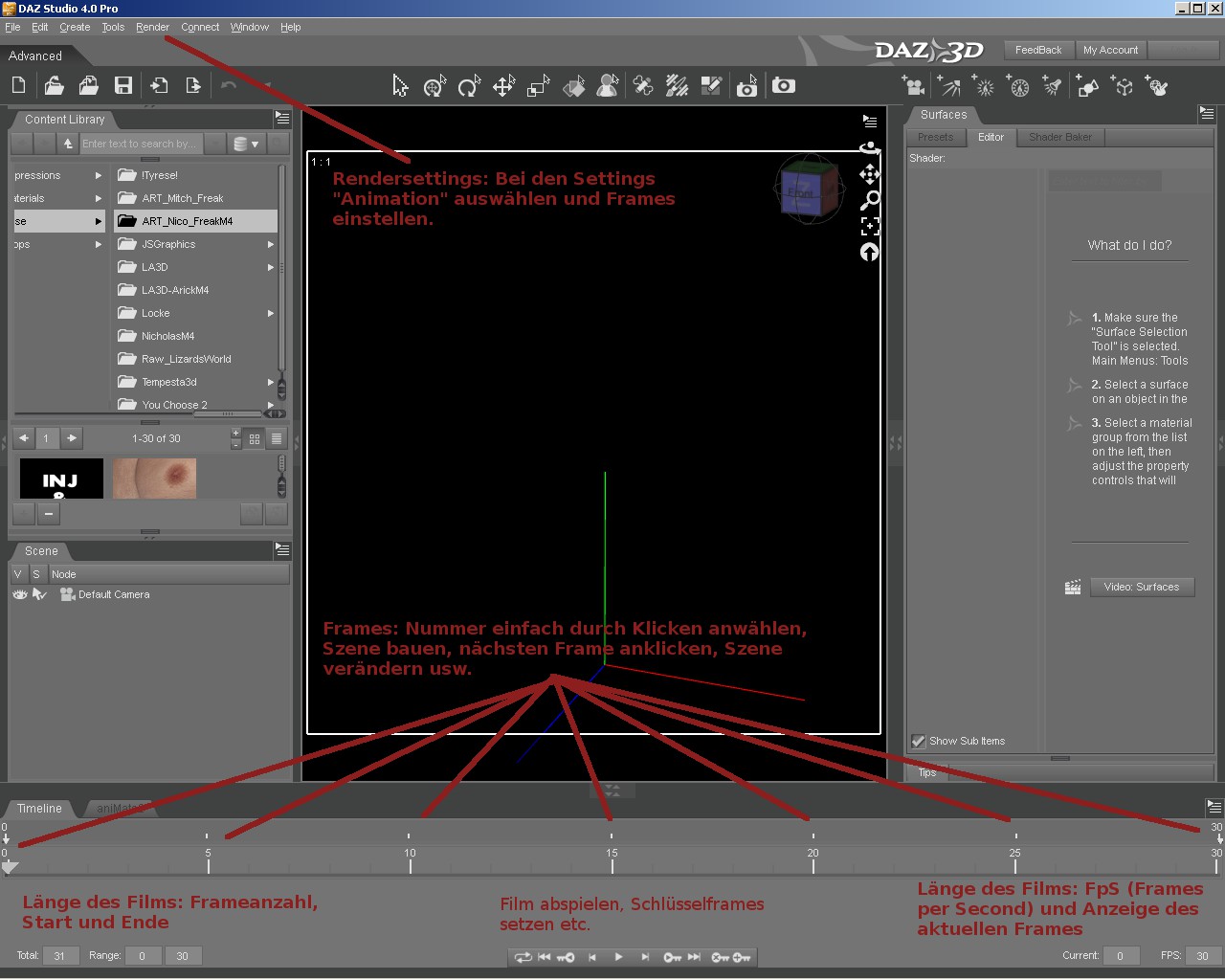The height and width of the screenshot is (980, 1225).
Task: Create a new point light
Action: (x=984, y=87)
